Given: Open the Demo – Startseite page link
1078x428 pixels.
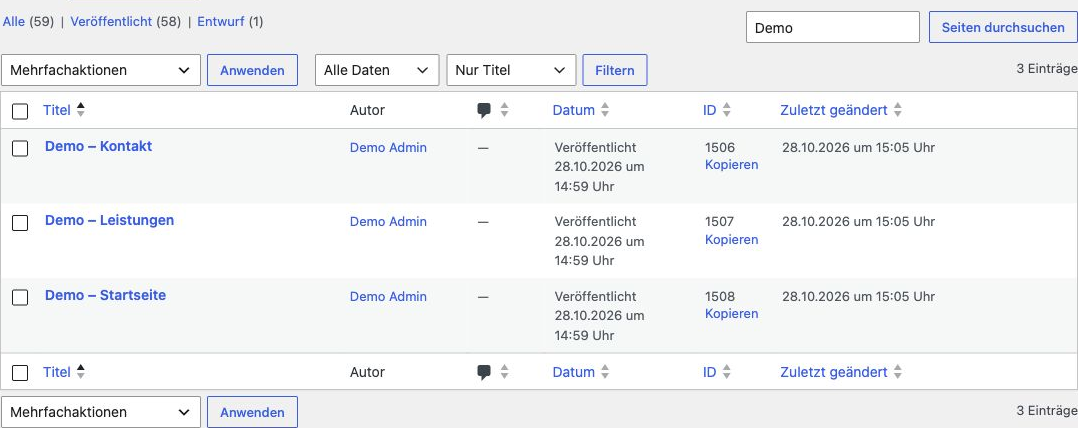Looking at the screenshot, I should tap(105, 295).
